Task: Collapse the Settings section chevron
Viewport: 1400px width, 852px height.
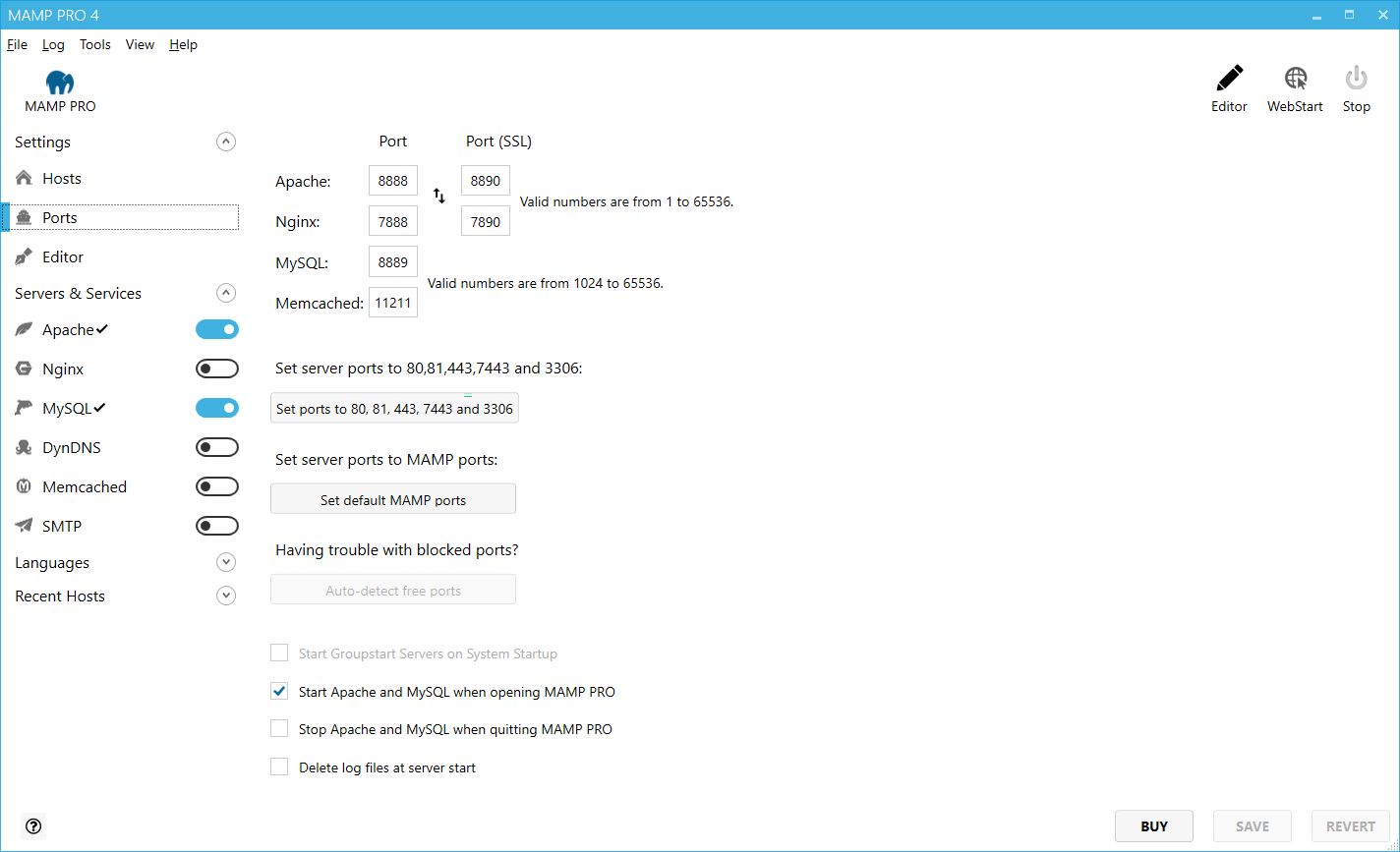Action: coord(226,142)
